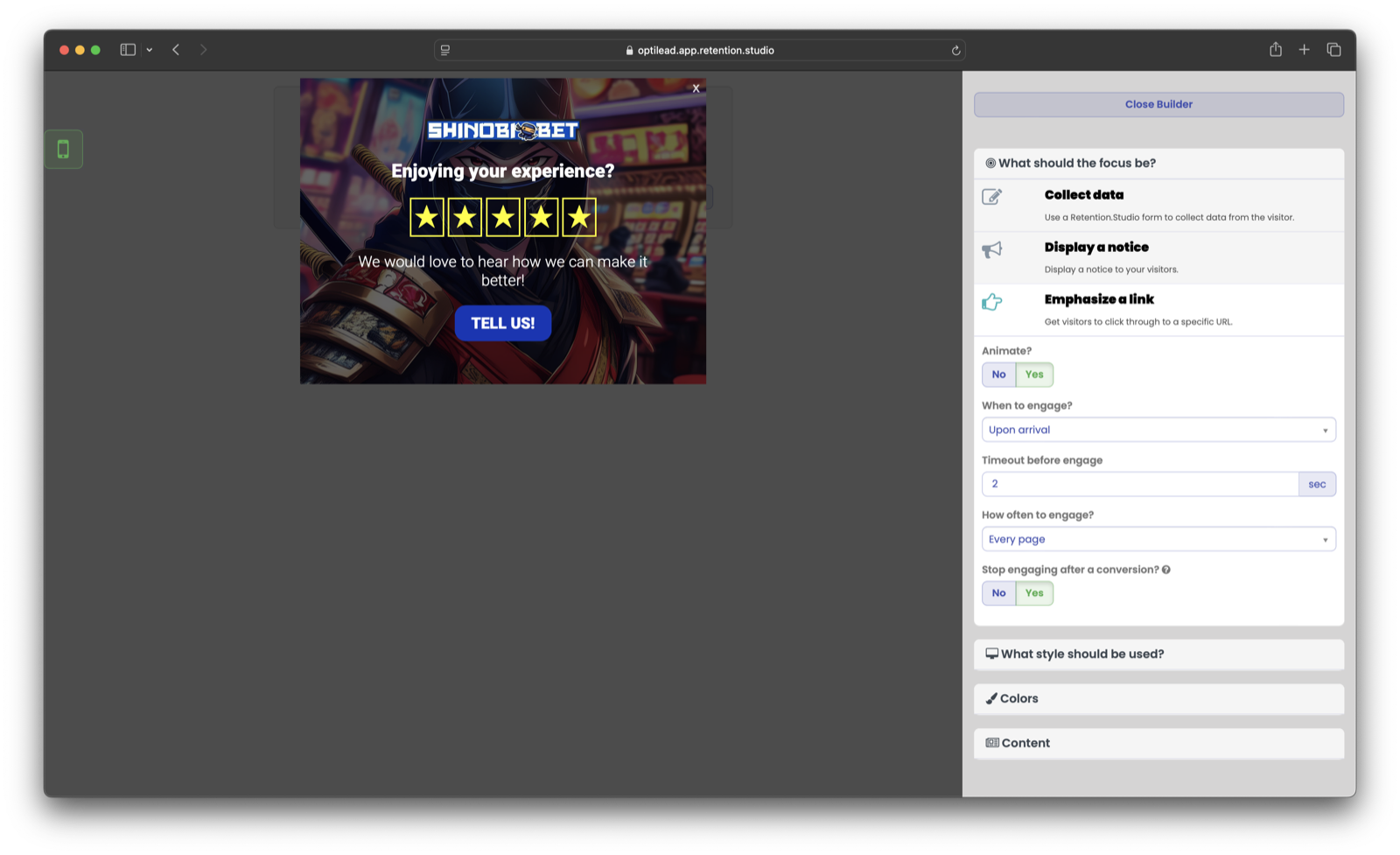Image resolution: width=1400 pixels, height=855 pixels.
Task: Expand the Content section
Action: (1158, 743)
